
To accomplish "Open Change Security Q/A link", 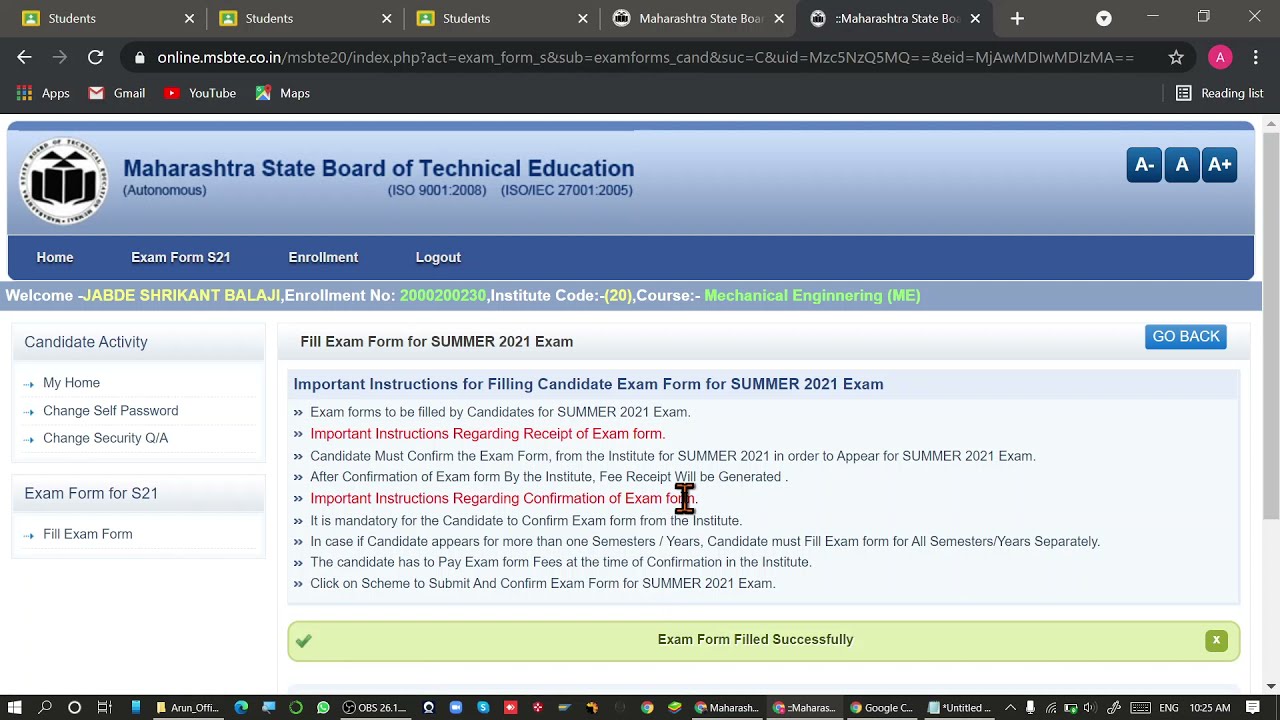I will coord(105,438).
